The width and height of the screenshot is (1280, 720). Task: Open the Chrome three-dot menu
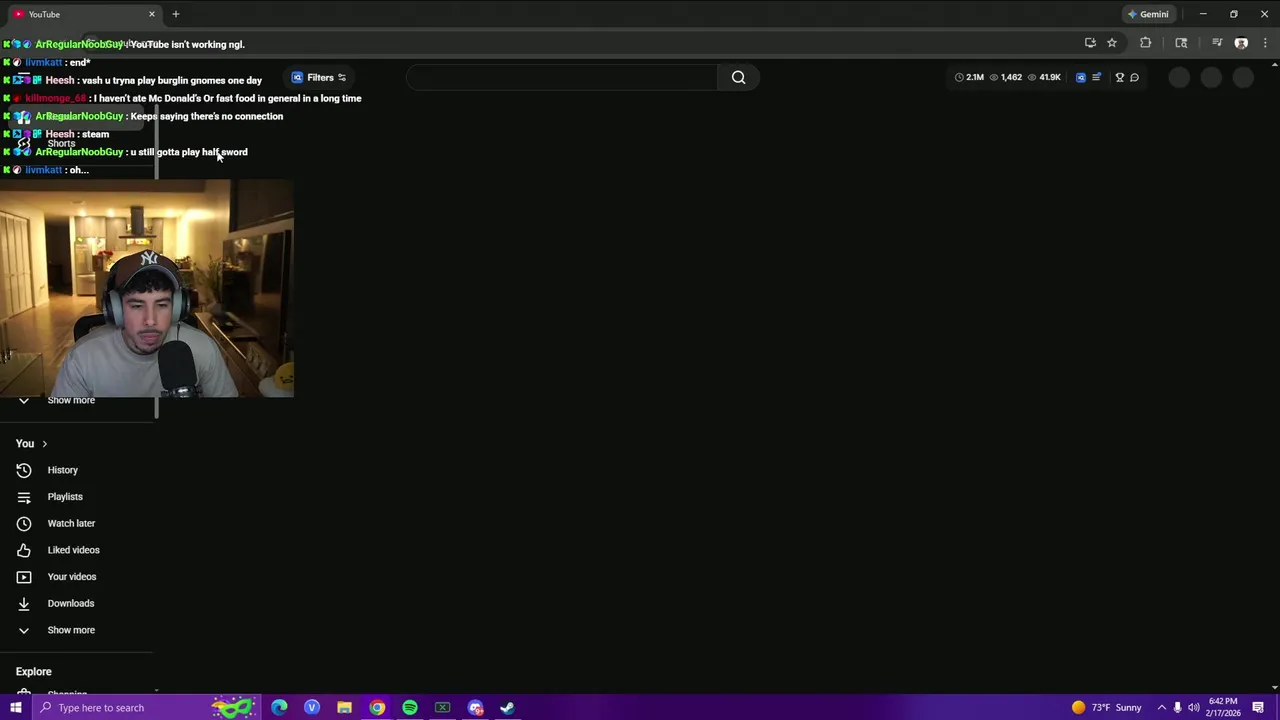pyautogui.click(x=1266, y=43)
